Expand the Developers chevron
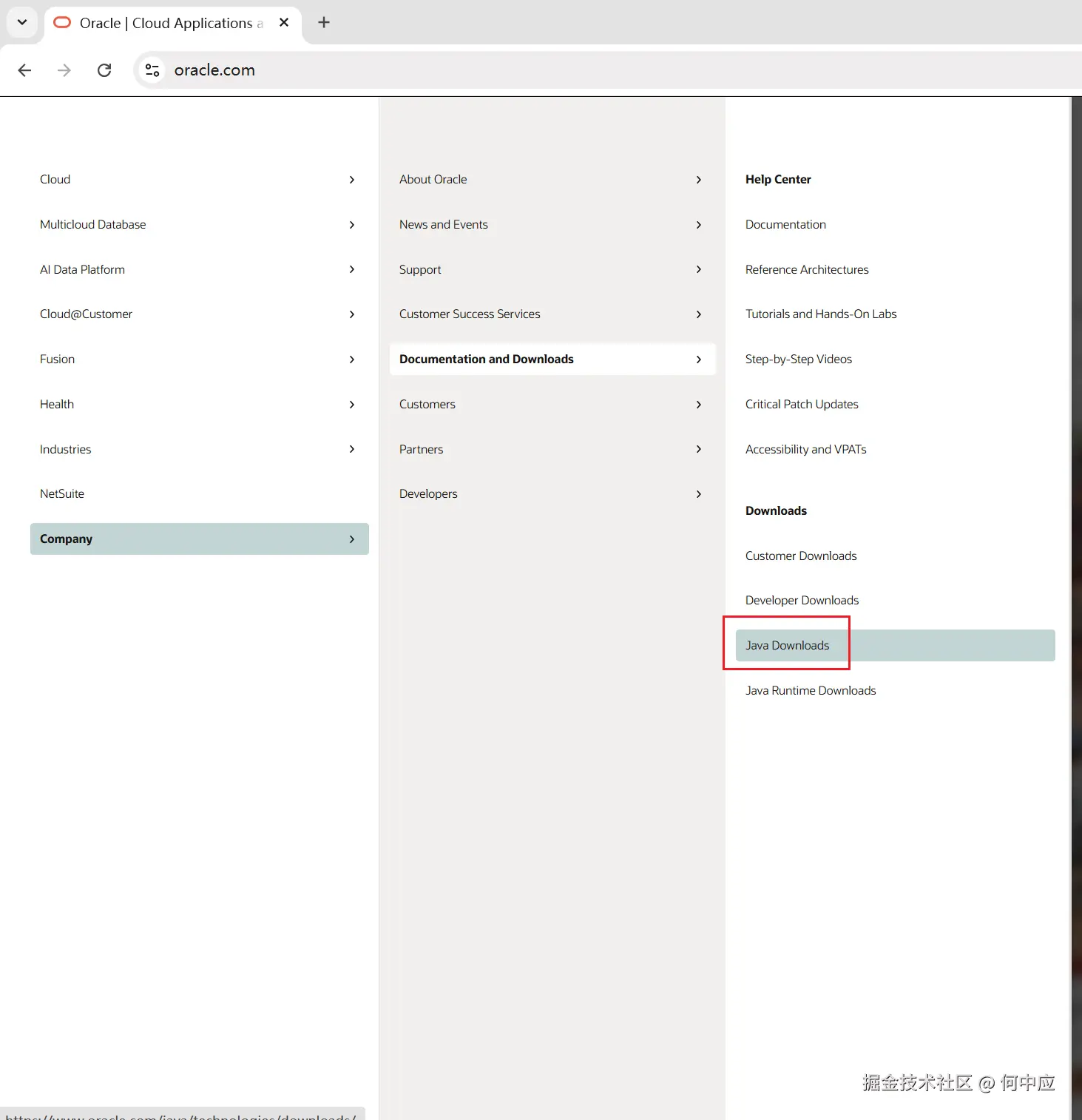The width and height of the screenshot is (1082, 1120). pos(699,494)
